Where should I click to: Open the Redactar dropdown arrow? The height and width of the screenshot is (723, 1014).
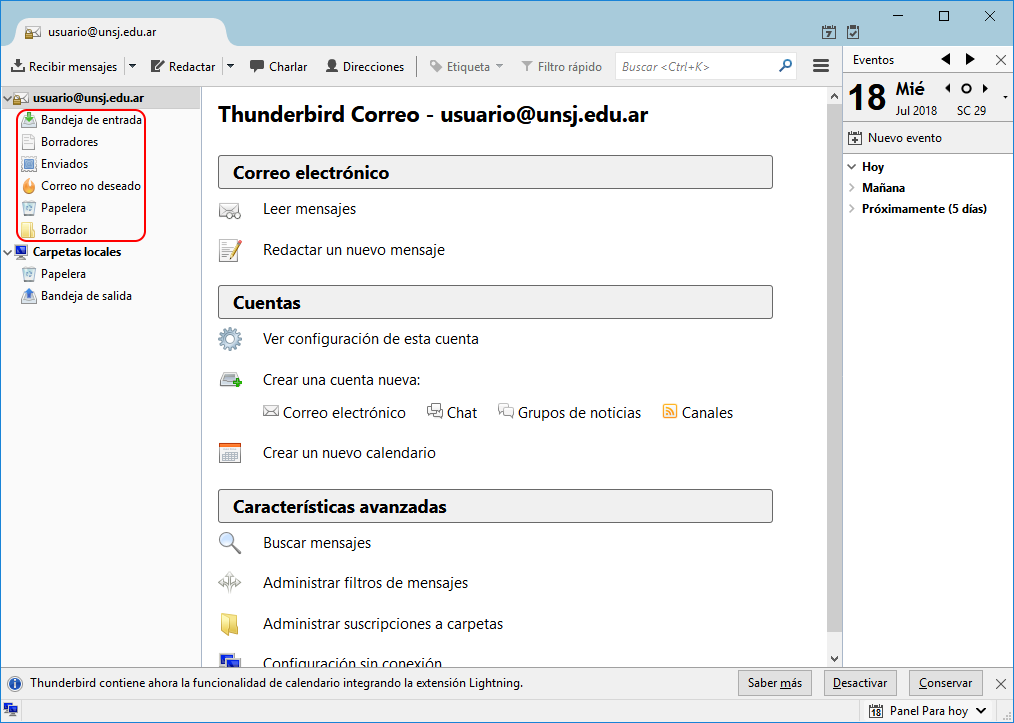pos(230,66)
